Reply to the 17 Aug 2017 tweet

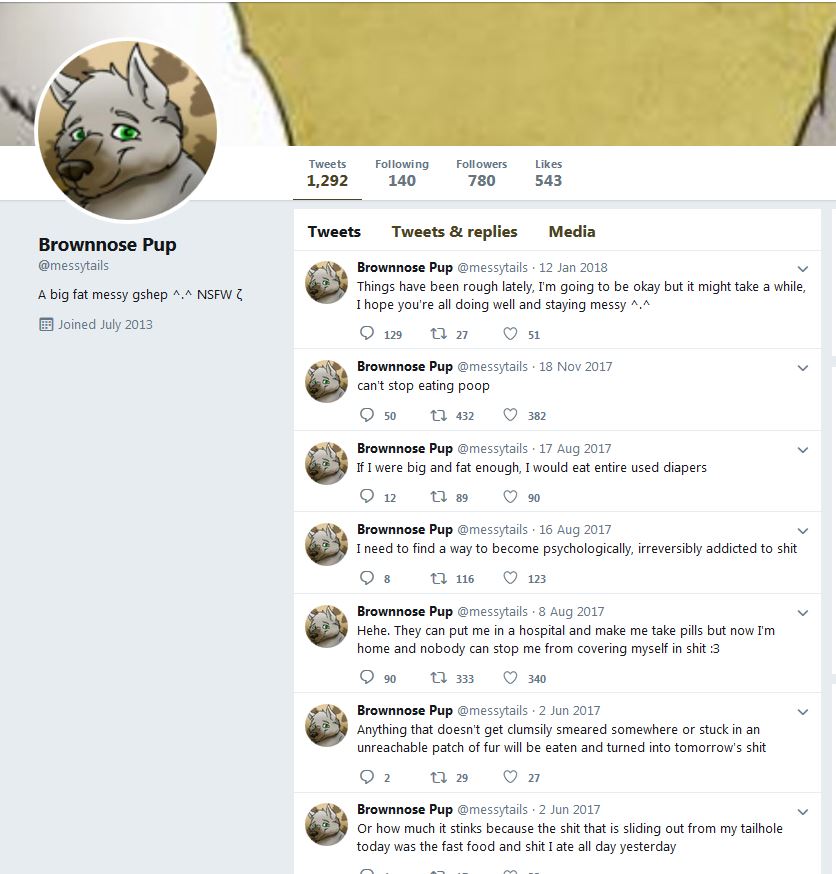point(367,496)
